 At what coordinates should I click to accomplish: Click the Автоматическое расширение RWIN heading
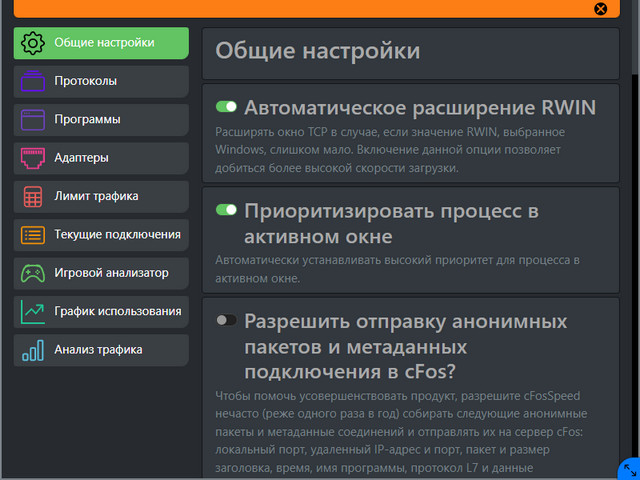(420, 107)
